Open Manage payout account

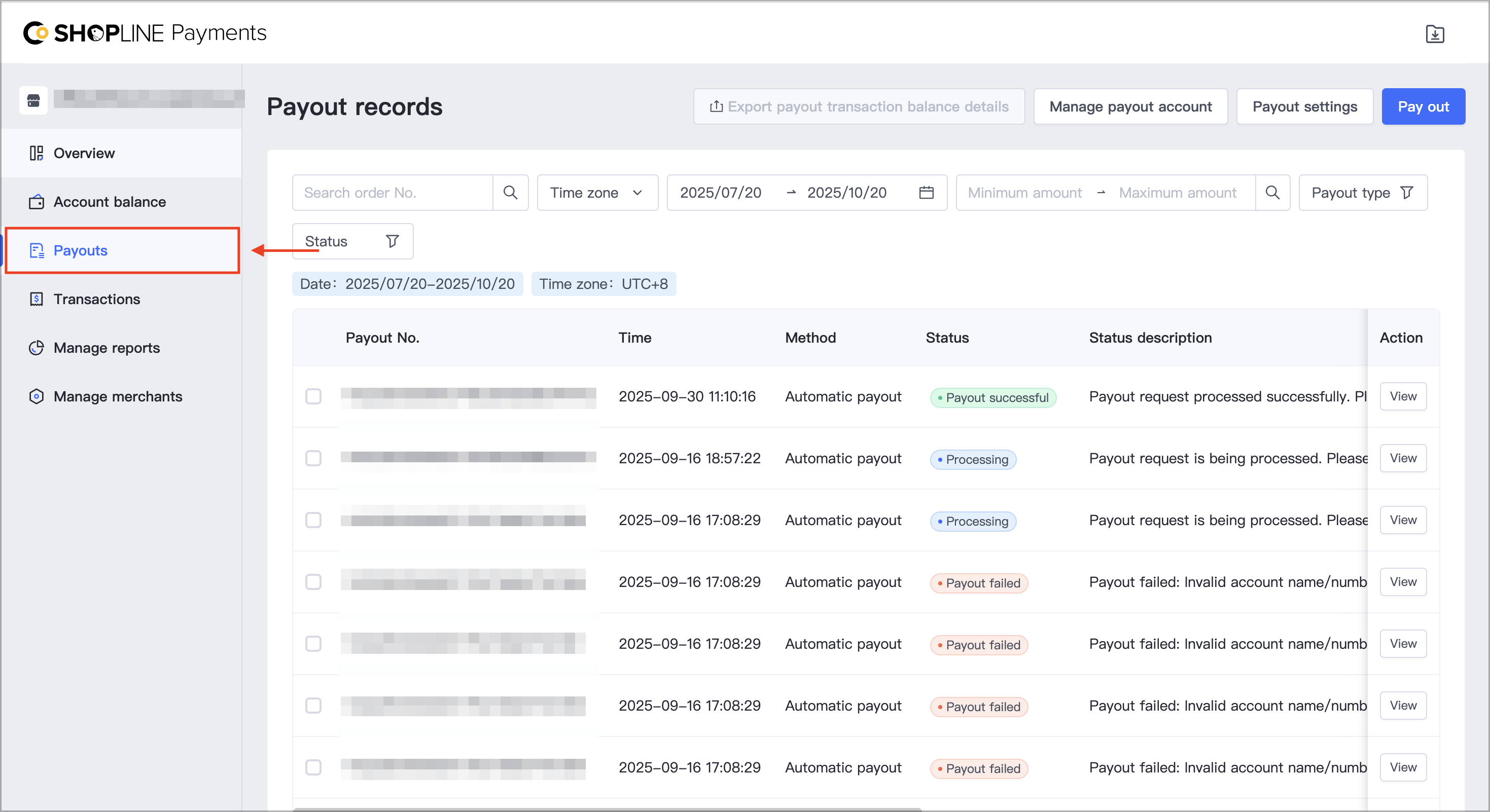(x=1130, y=106)
